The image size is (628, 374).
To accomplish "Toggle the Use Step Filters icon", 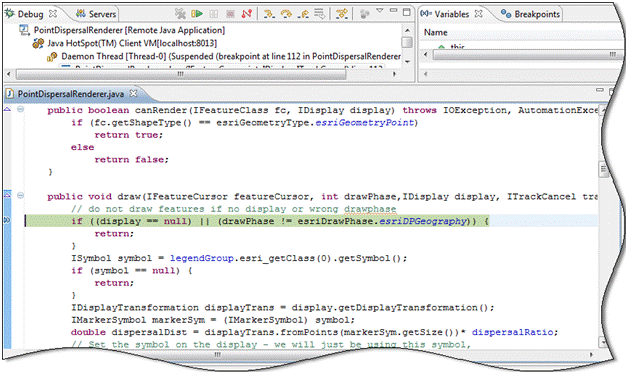I will (x=342, y=14).
